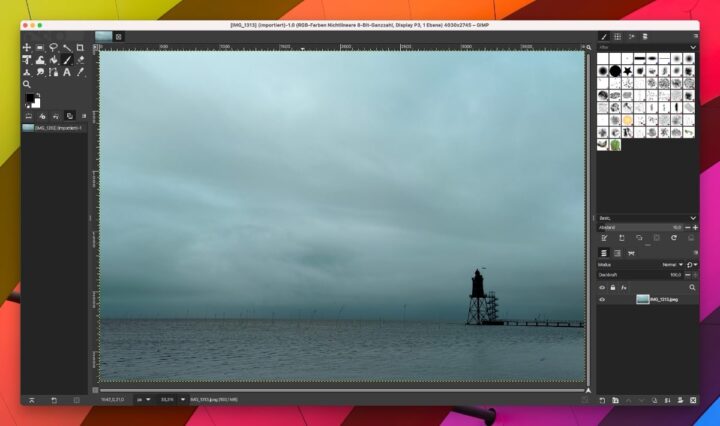This screenshot has height=426, width=720.
Task: Toggle the layers header eye visibility column
Action: point(602,287)
